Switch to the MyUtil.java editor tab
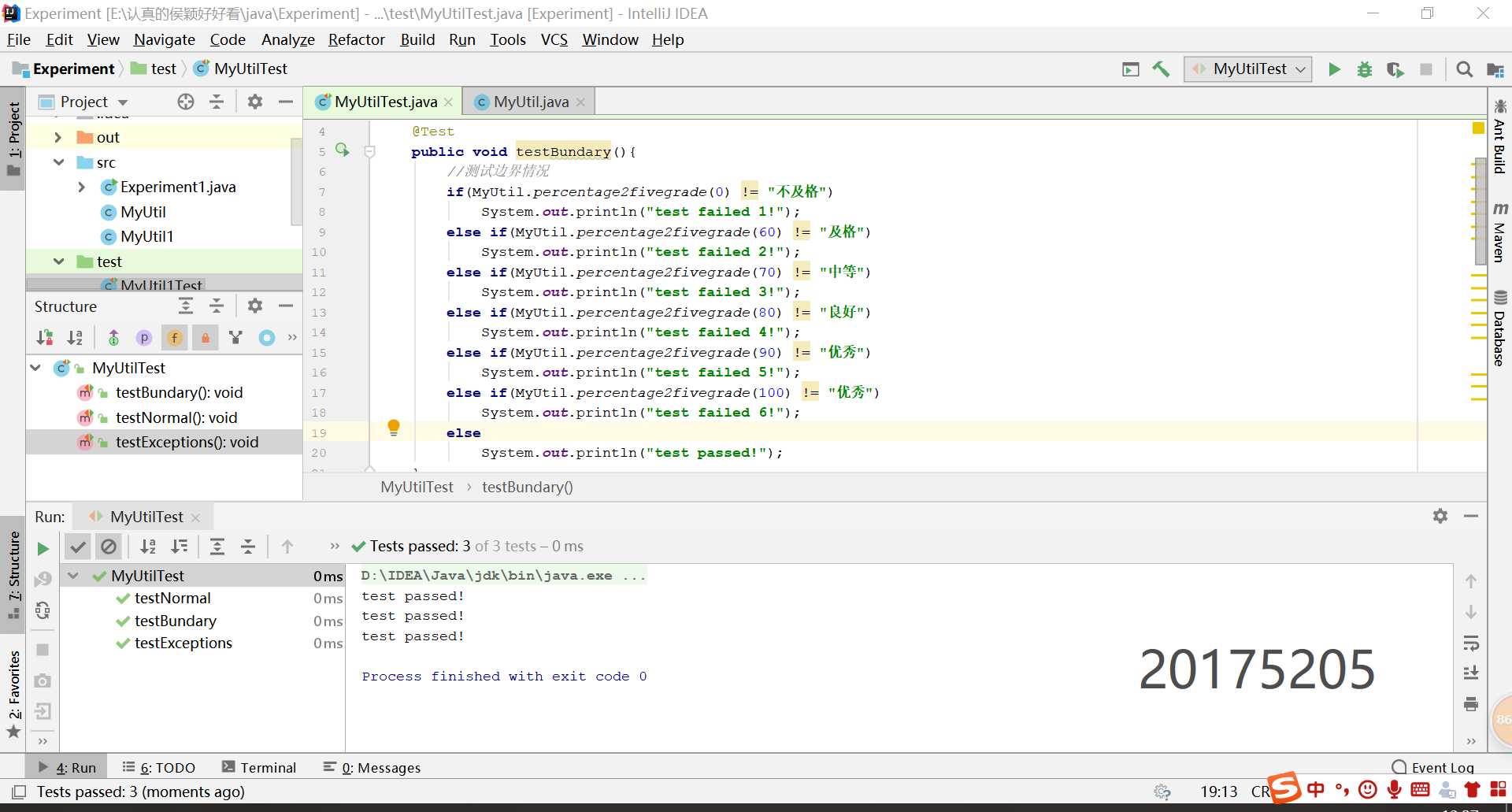The width and height of the screenshot is (1512, 812). (530, 102)
